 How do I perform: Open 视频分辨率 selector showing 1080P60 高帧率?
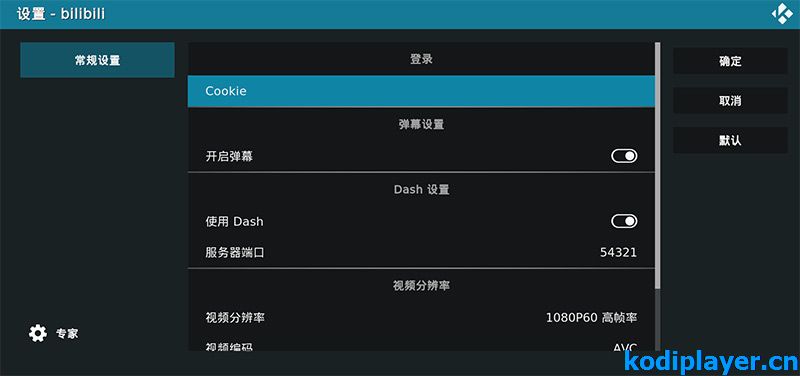pyautogui.click(x=421, y=317)
